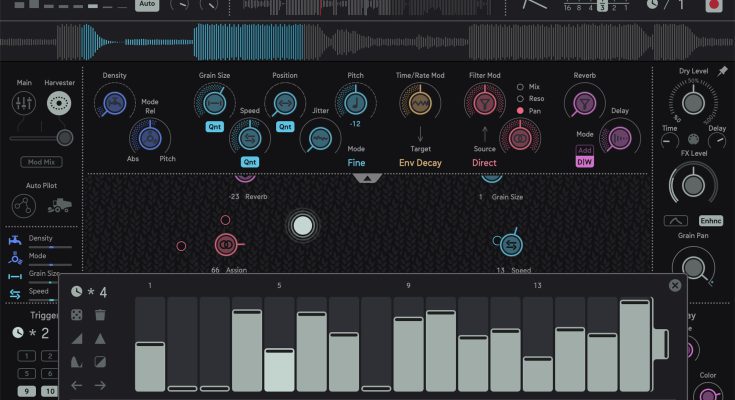Viewport: 735px width, 400px height.
Task: Toggle the Qnt button under Grain Size
Action: pos(214,127)
